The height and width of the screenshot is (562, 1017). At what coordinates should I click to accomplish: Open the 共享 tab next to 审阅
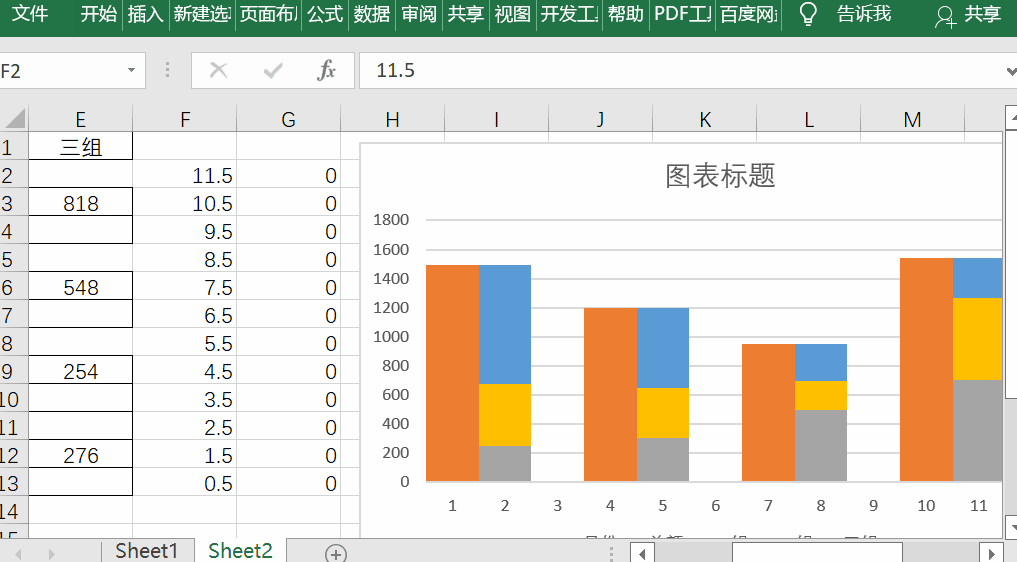pos(466,14)
